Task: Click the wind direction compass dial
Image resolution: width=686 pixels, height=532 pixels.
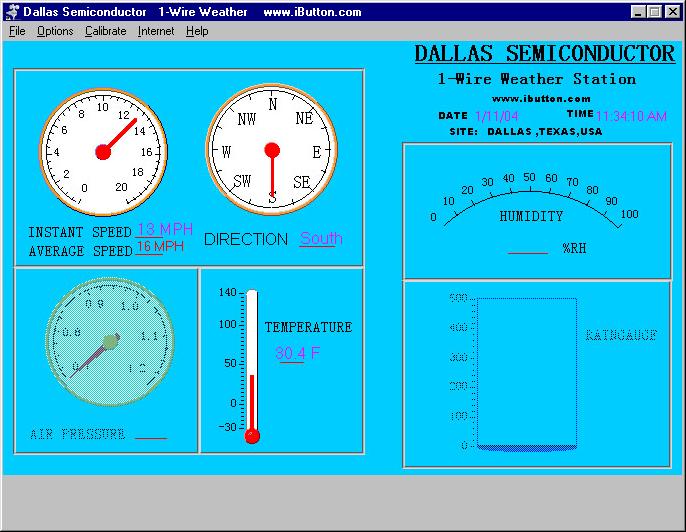Action: click(x=272, y=150)
